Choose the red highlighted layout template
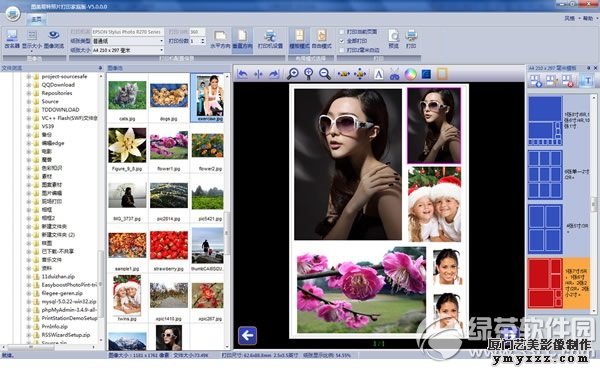The width and height of the screenshot is (600, 372). (545, 284)
